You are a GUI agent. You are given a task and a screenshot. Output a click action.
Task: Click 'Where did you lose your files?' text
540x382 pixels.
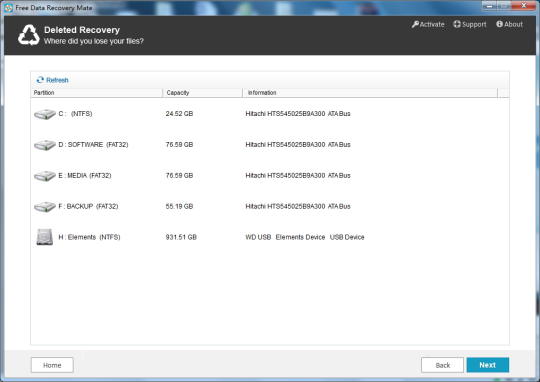94,41
